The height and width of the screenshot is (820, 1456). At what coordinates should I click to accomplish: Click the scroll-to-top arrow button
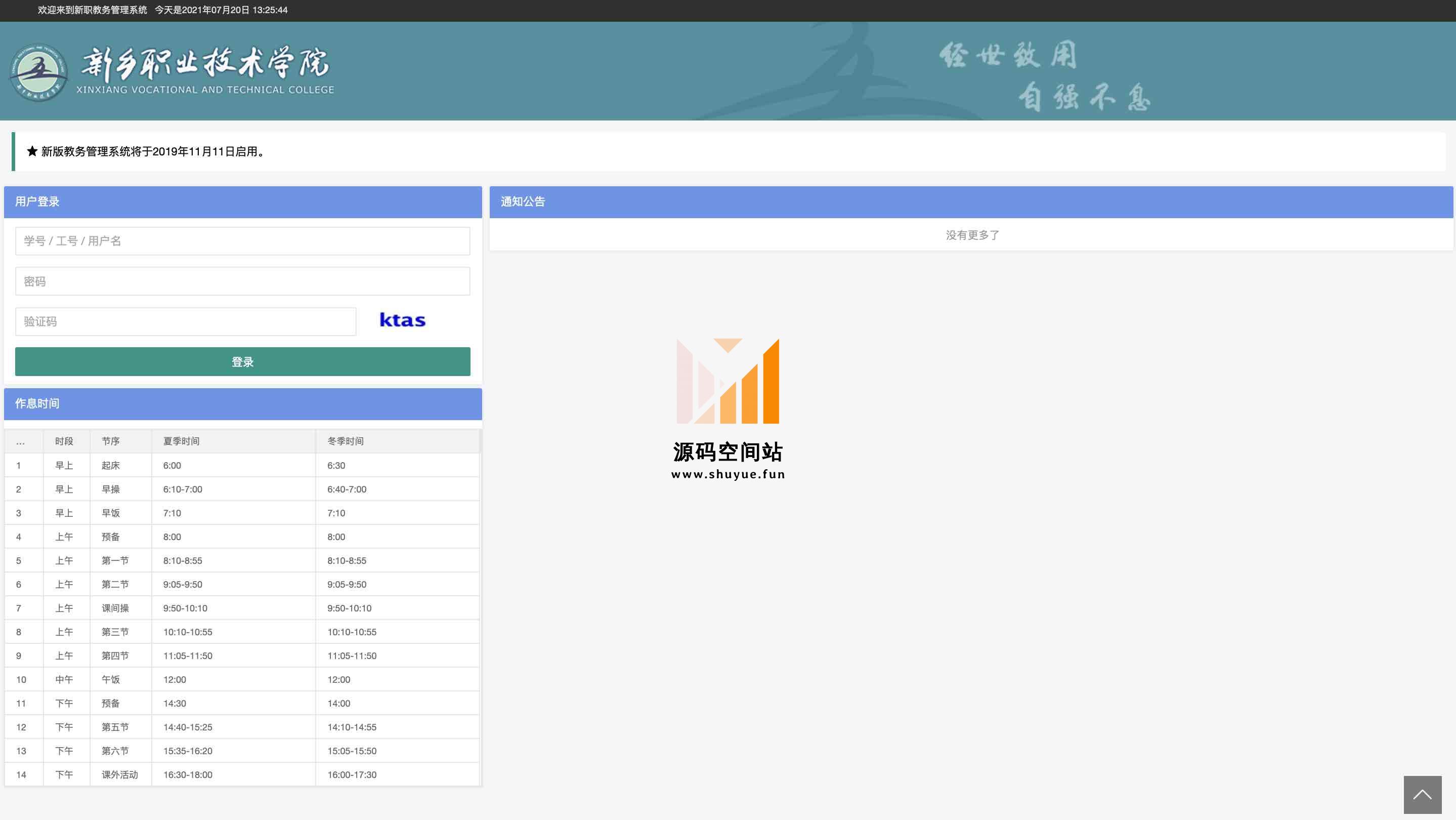point(1422,795)
